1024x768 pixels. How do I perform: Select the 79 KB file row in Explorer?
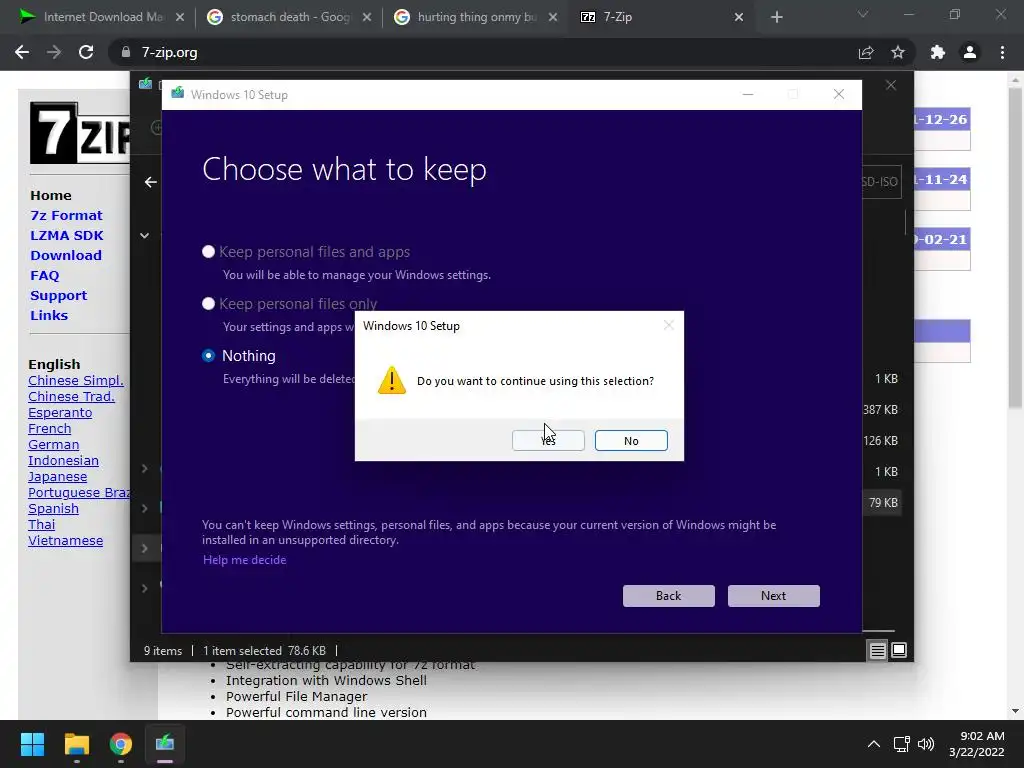(x=882, y=502)
